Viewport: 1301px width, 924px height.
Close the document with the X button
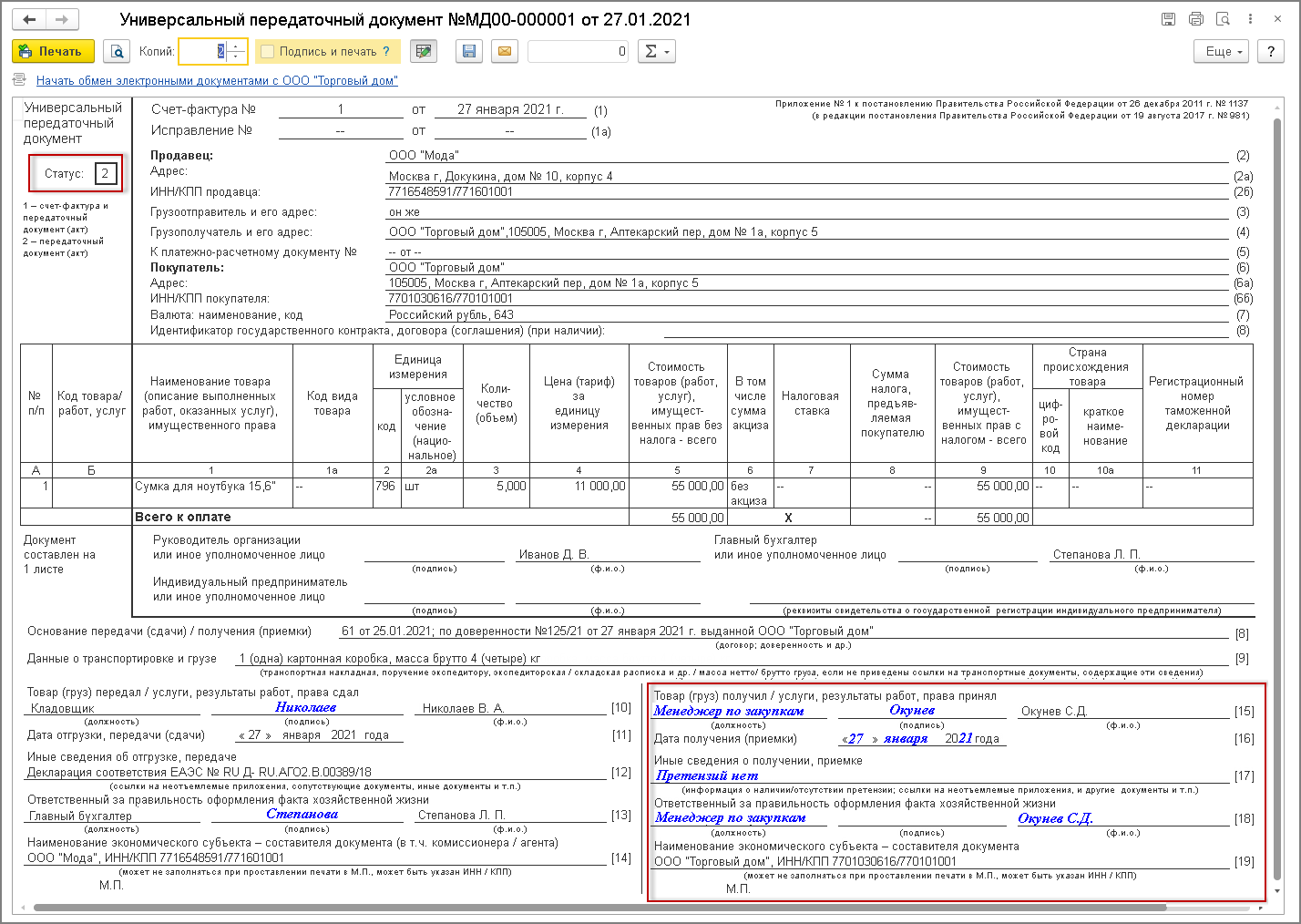coord(1279,19)
